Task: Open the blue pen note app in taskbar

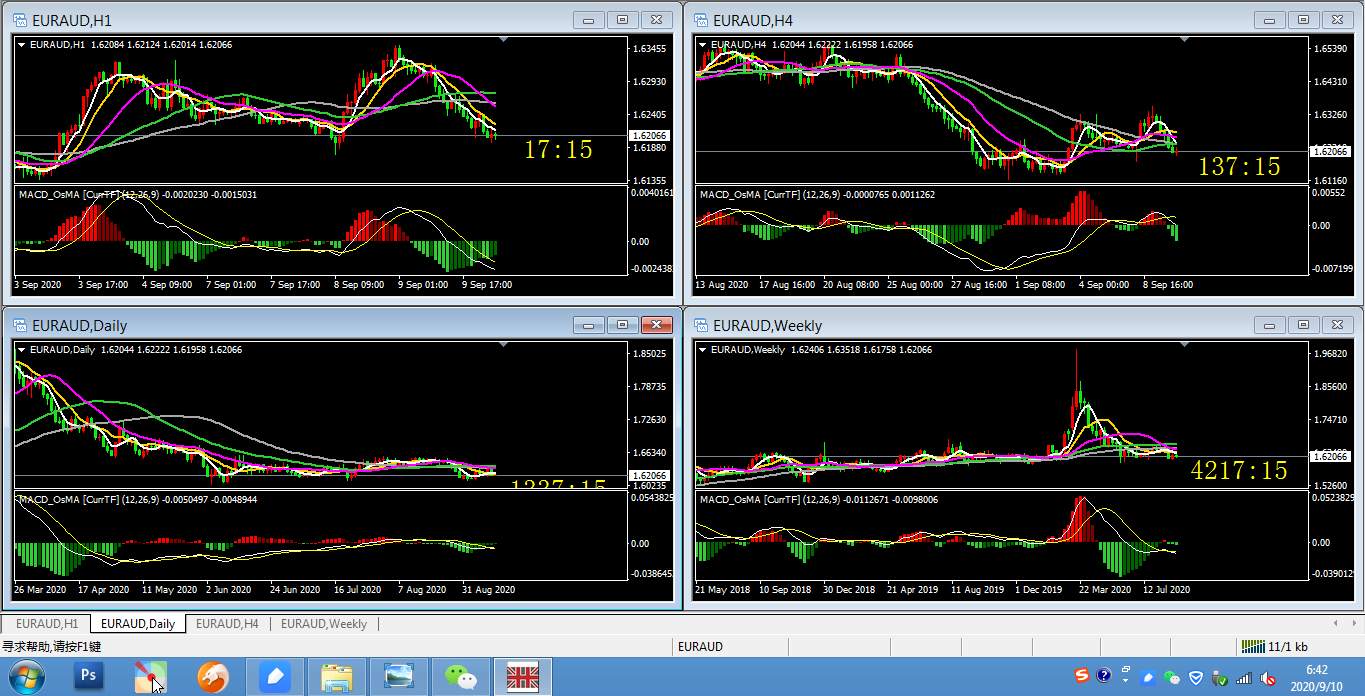Action: pyautogui.click(x=274, y=677)
